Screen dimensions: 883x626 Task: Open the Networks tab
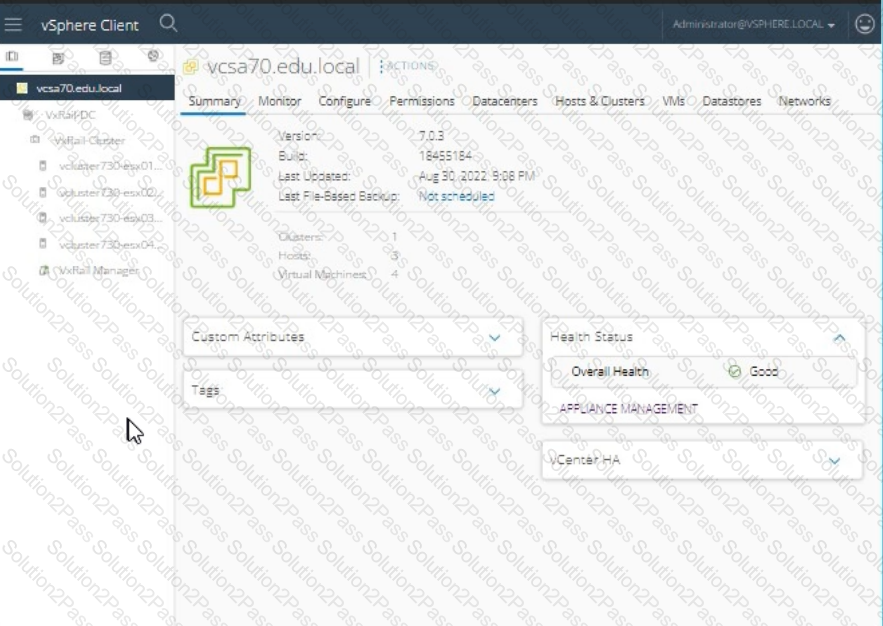[804, 101]
